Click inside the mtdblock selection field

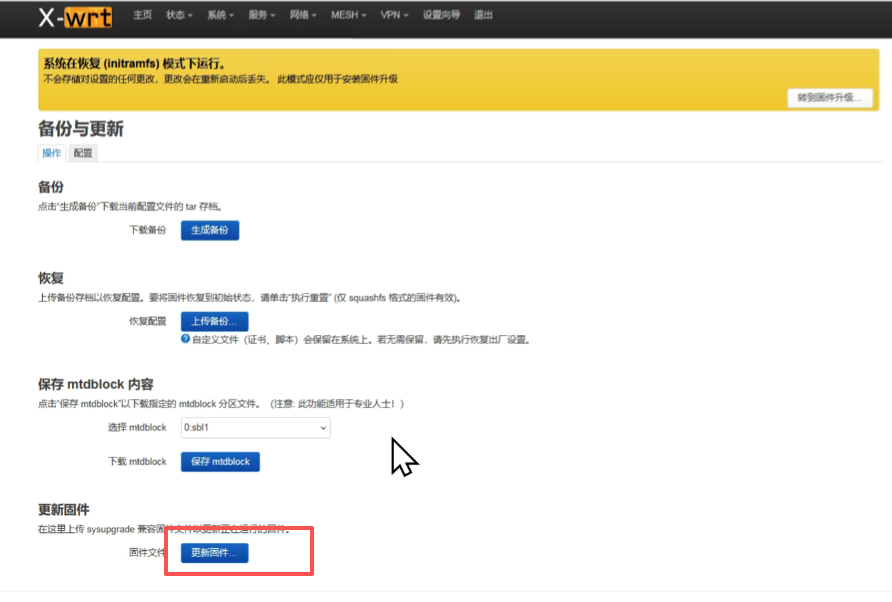click(254, 428)
